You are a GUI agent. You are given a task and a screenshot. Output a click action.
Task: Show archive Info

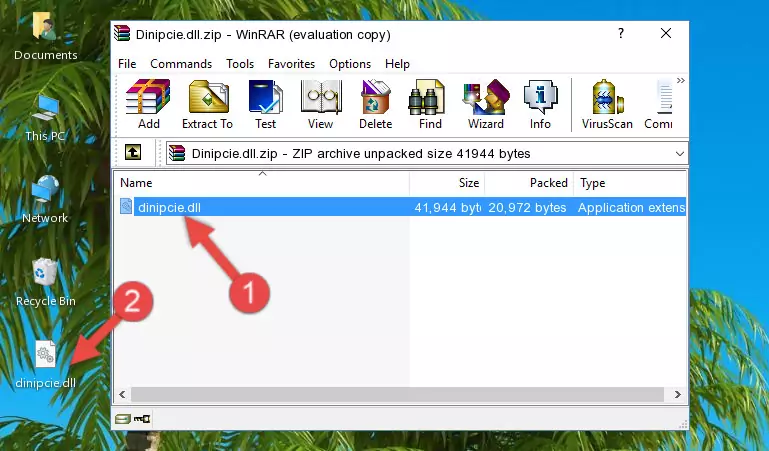(x=540, y=104)
